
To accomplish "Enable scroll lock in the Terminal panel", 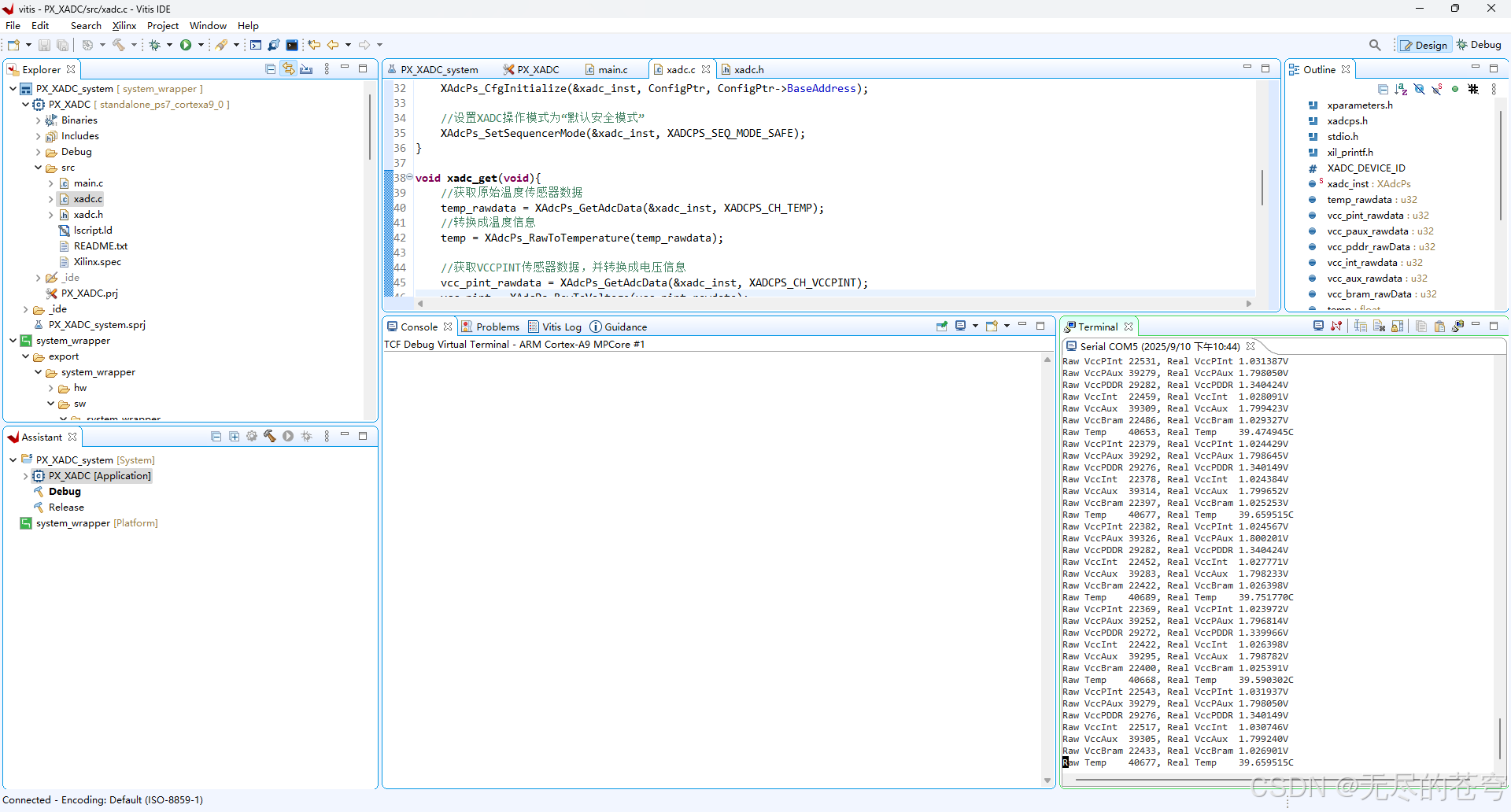I will point(1398,326).
